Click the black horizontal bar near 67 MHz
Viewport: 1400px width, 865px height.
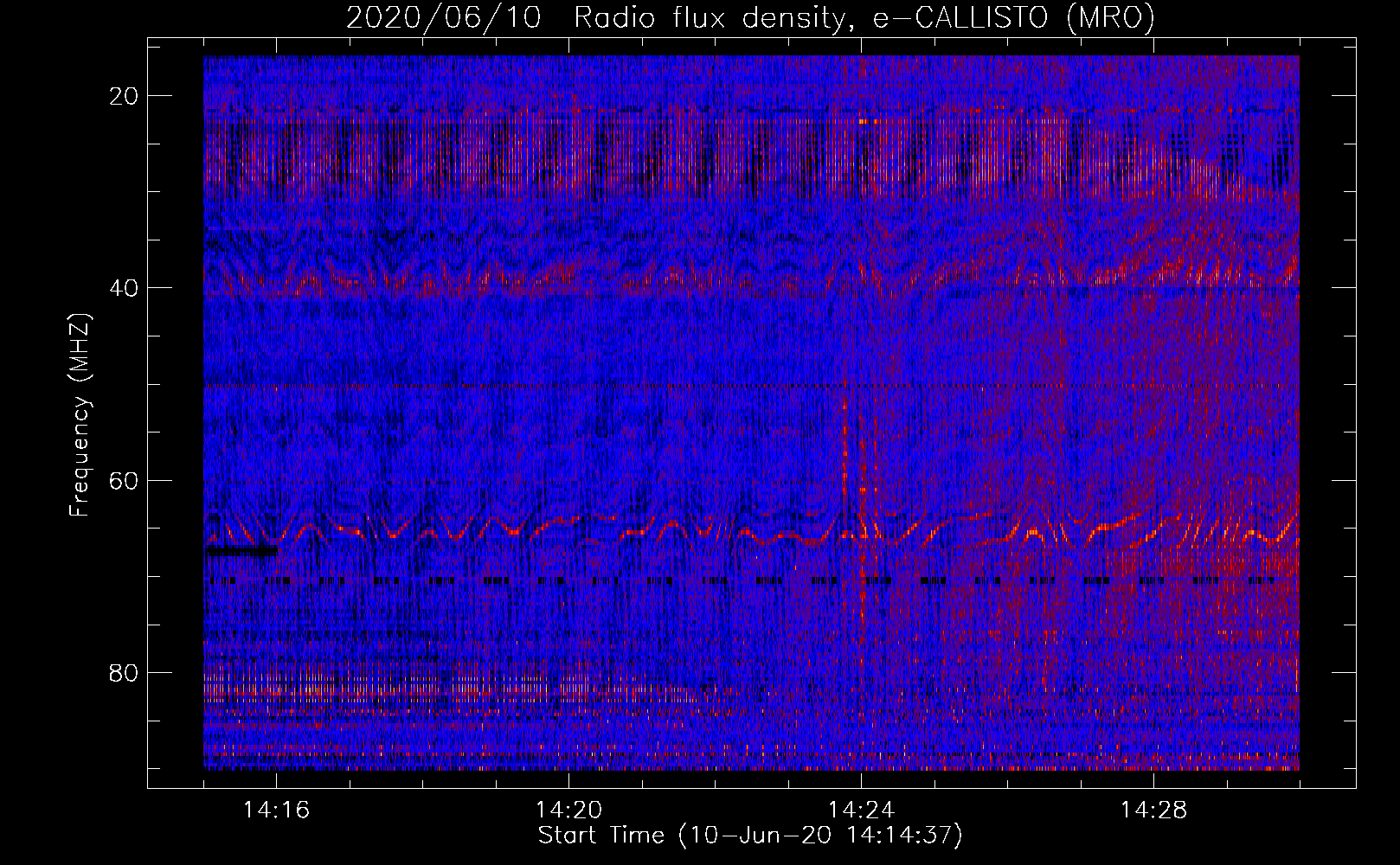(241, 550)
